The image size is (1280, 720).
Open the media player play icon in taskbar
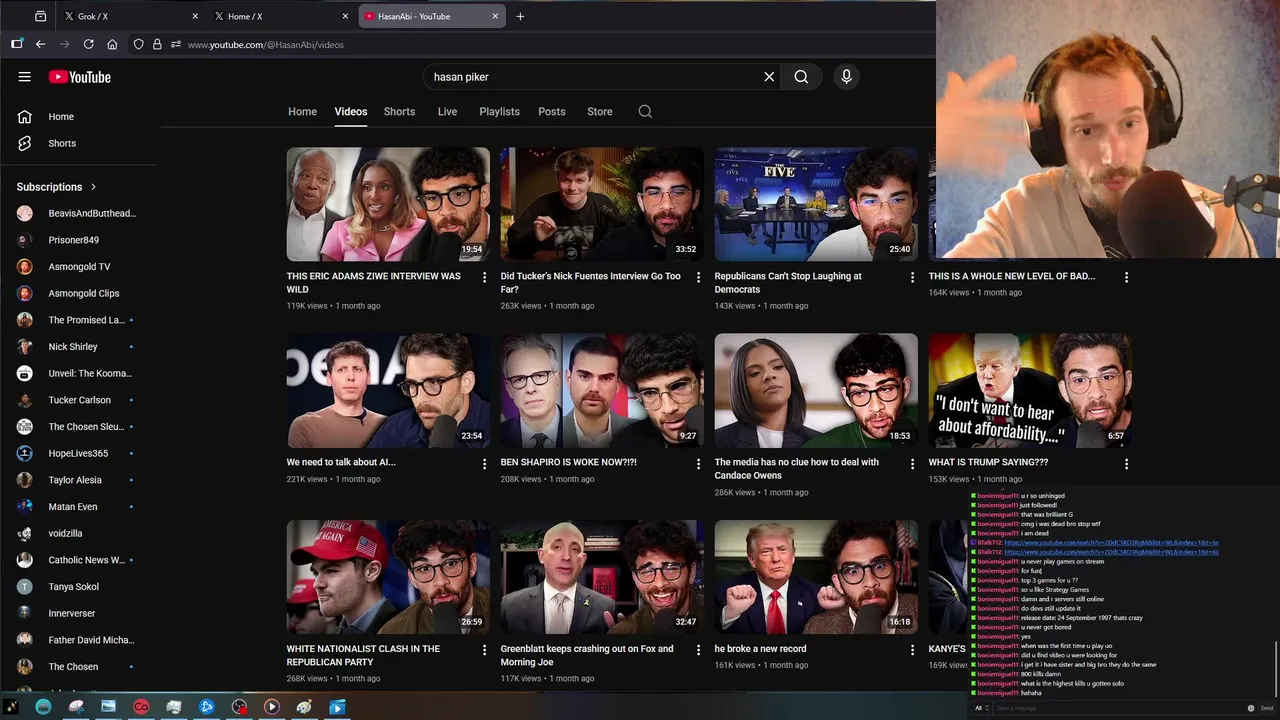click(x=272, y=707)
